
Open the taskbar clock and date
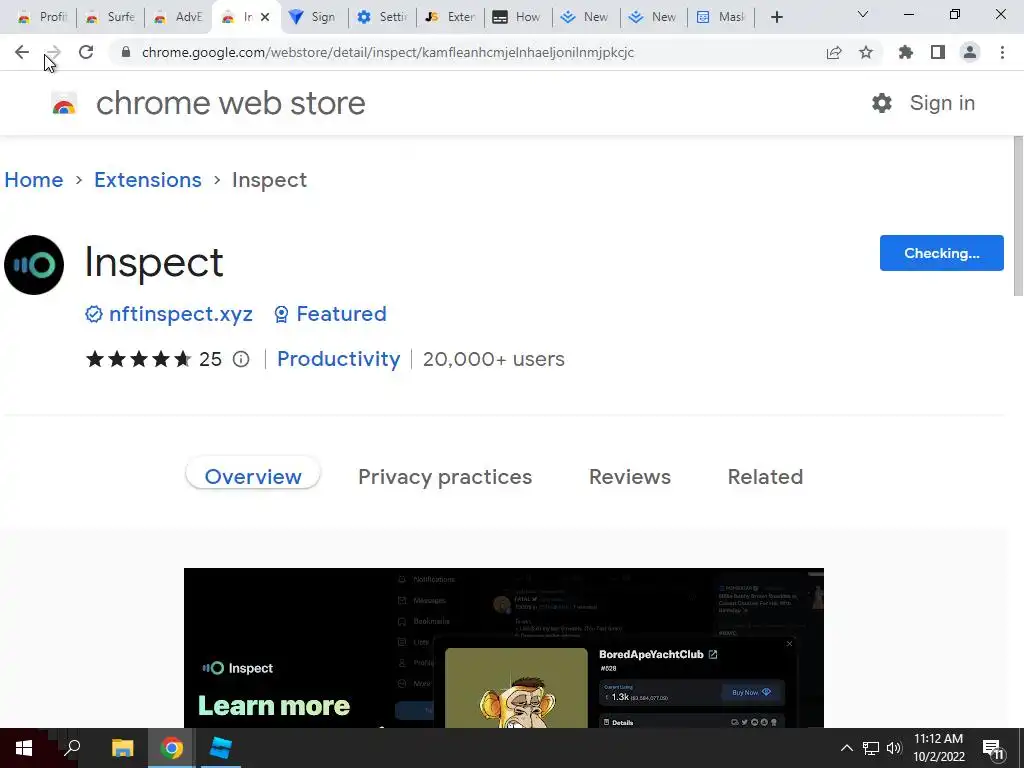coord(938,748)
